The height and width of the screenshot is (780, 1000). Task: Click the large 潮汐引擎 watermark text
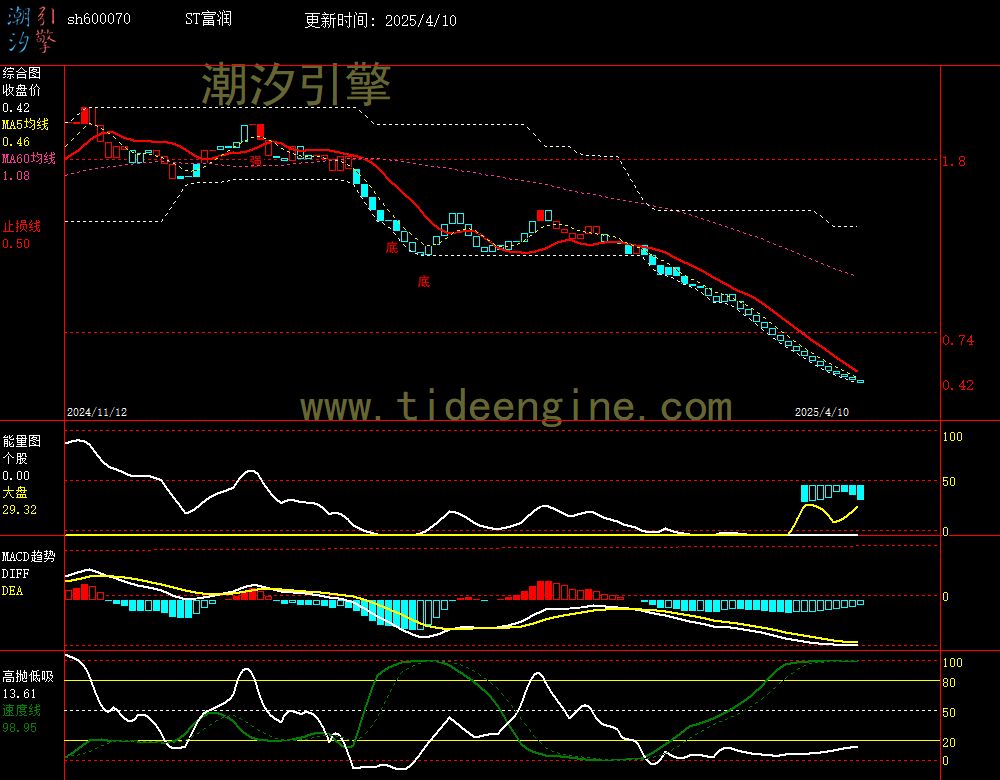(296, 85)
